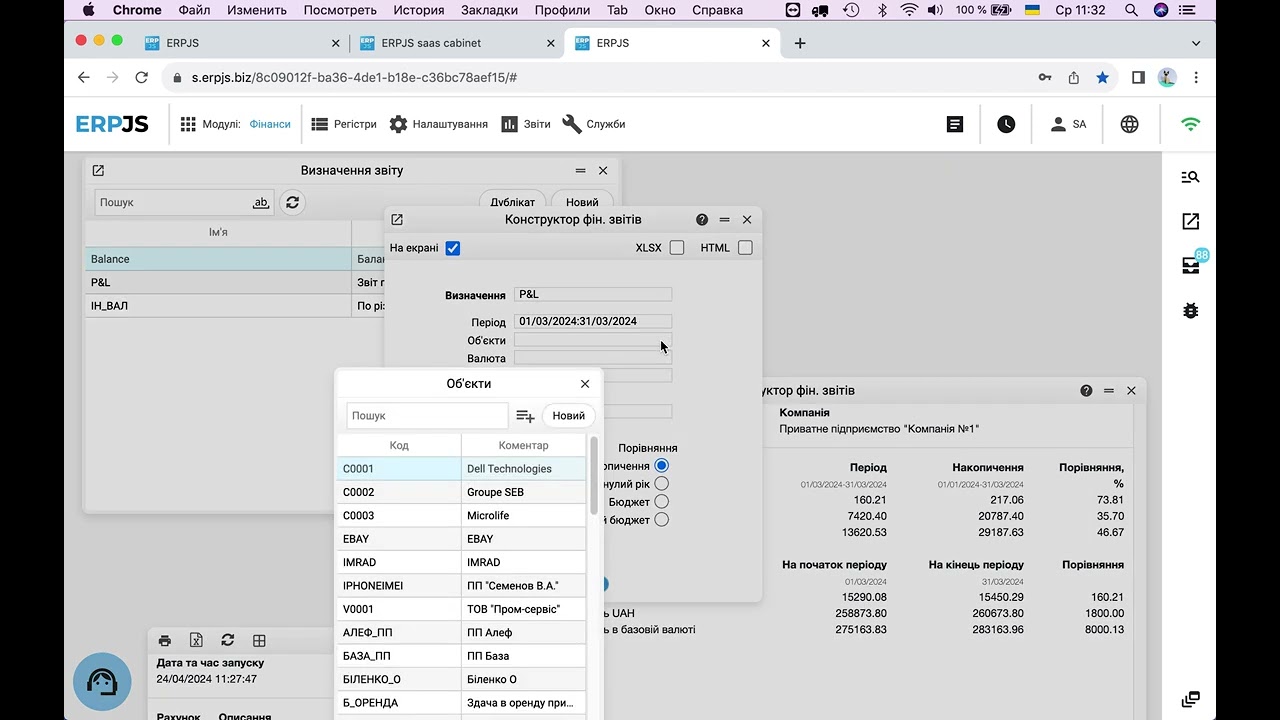Open the Служби menu
Image resolution: width=1280 pixels, height=720 pixels.
[594, 124]
